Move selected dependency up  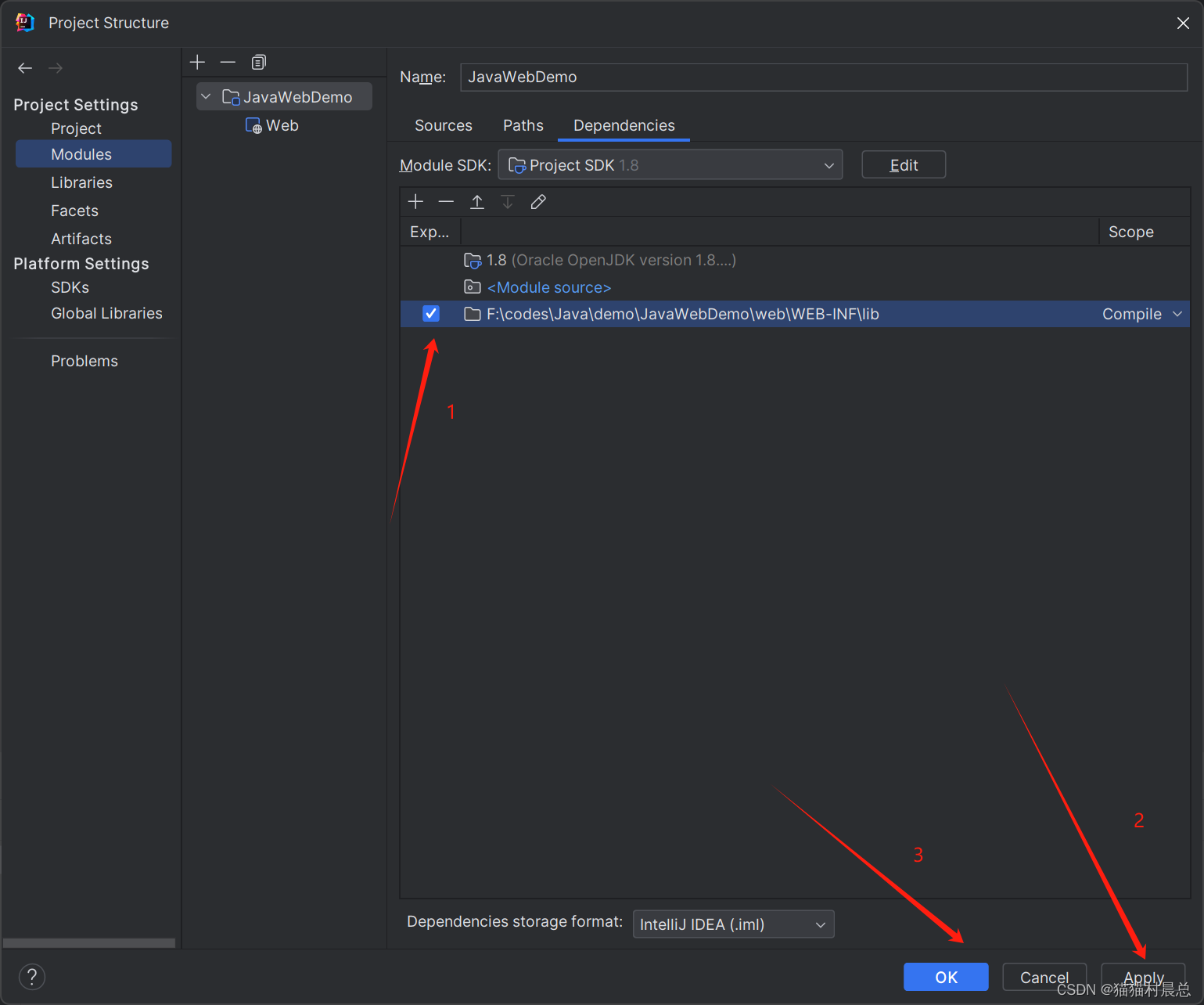tap(477, 202)
